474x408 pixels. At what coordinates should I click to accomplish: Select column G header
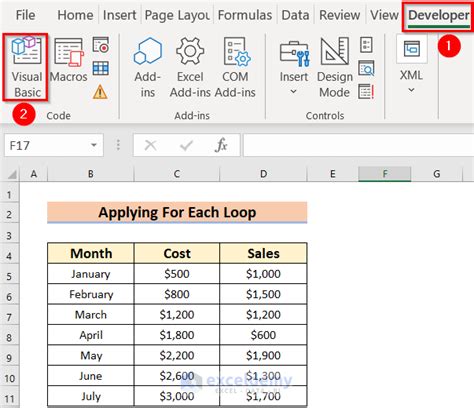pyautogui.click(x=437, y=174)
